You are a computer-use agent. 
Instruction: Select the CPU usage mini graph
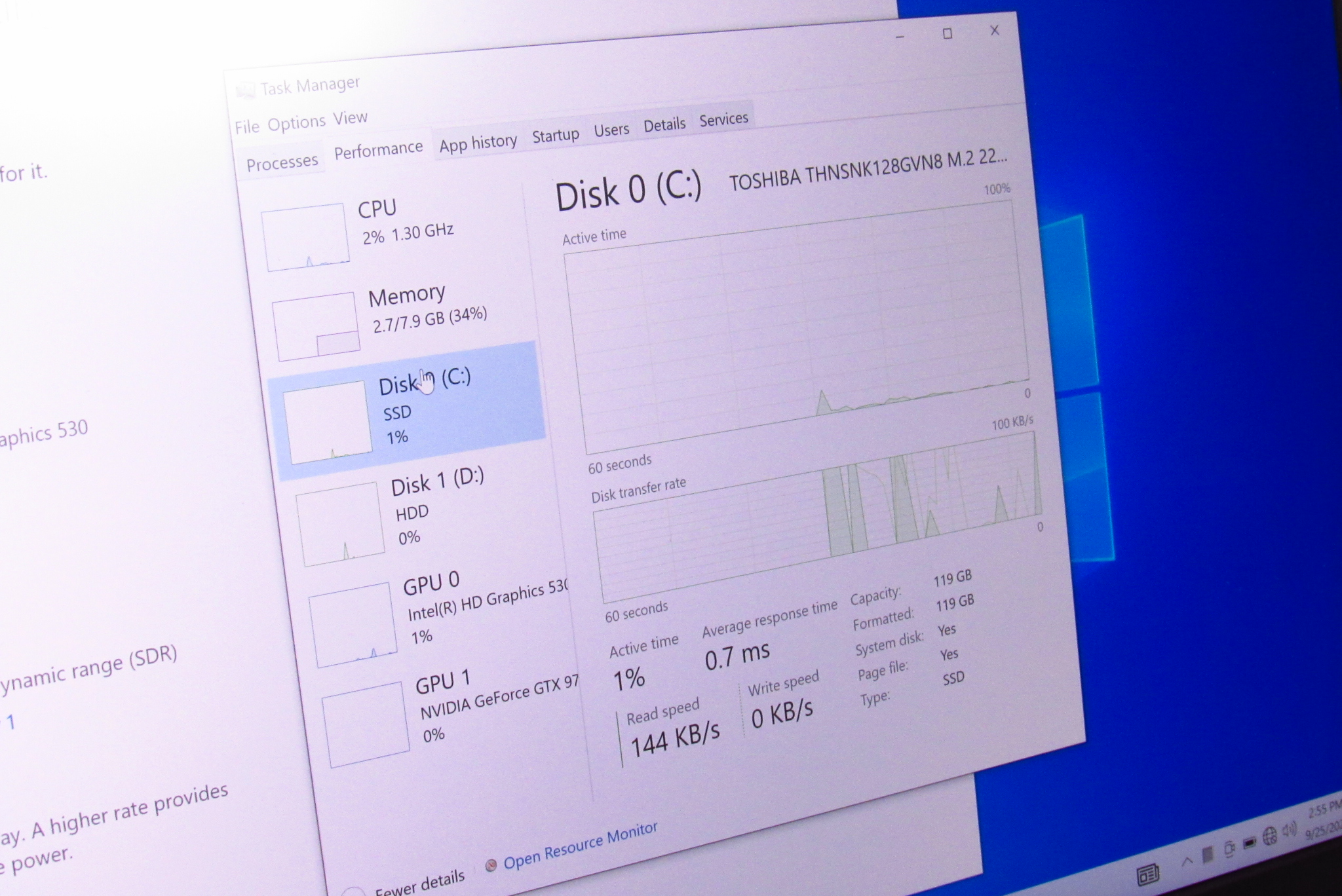pos(305,236)
